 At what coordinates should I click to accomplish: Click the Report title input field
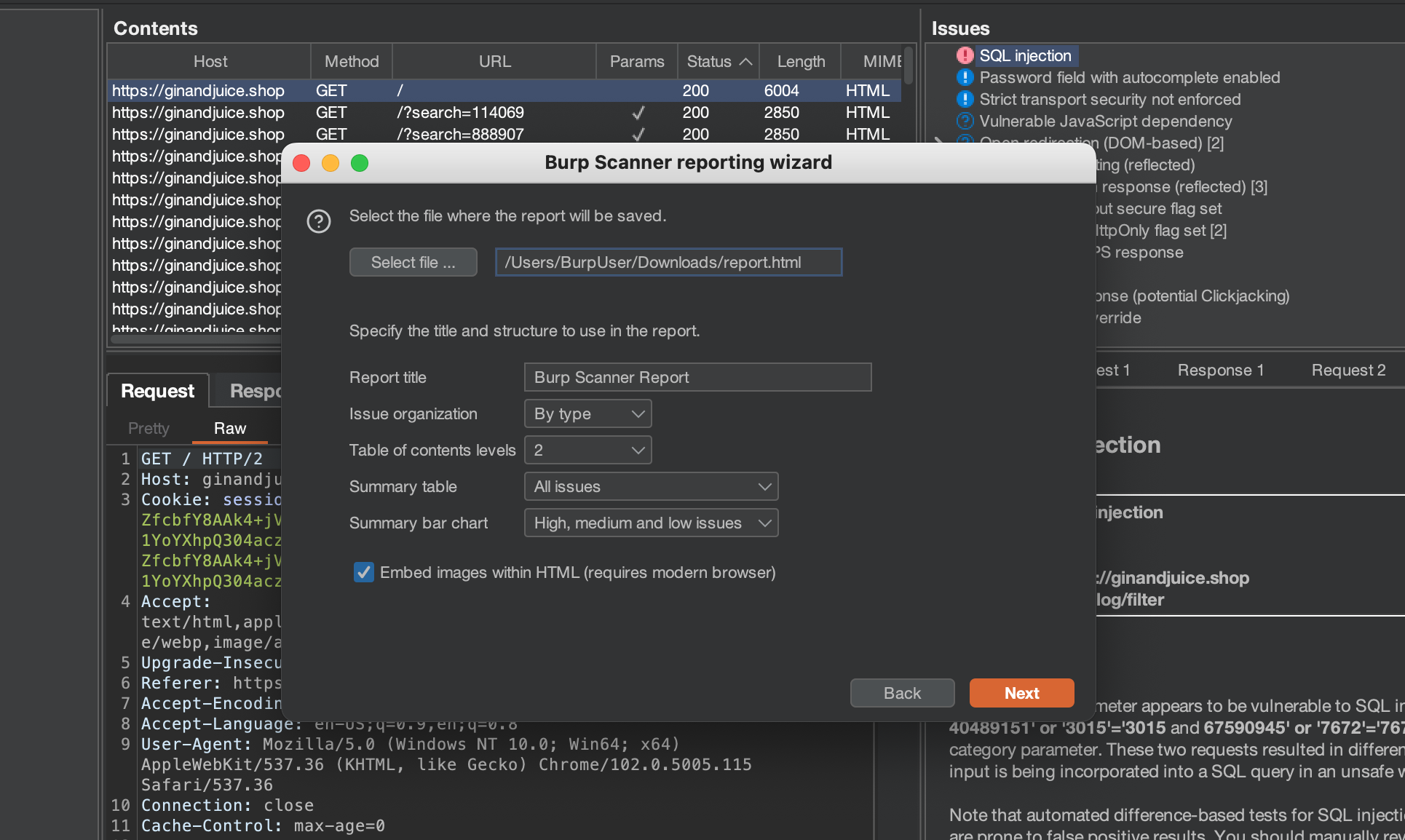click(x=698, y=377)
